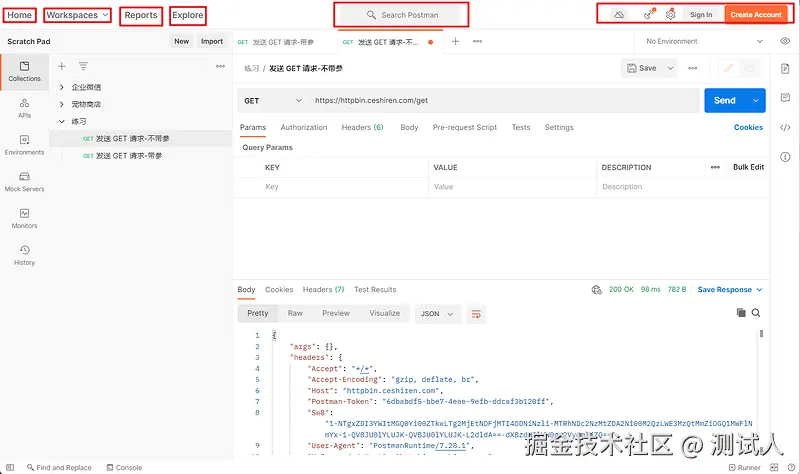Open the History sidebar panel
The width and height of the screenshot is (800, 474).
pyautogui.click(x=24, y=256)
